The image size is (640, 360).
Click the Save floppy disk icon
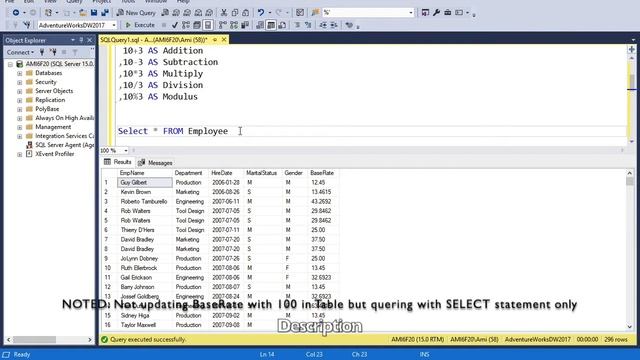(94, 13)
